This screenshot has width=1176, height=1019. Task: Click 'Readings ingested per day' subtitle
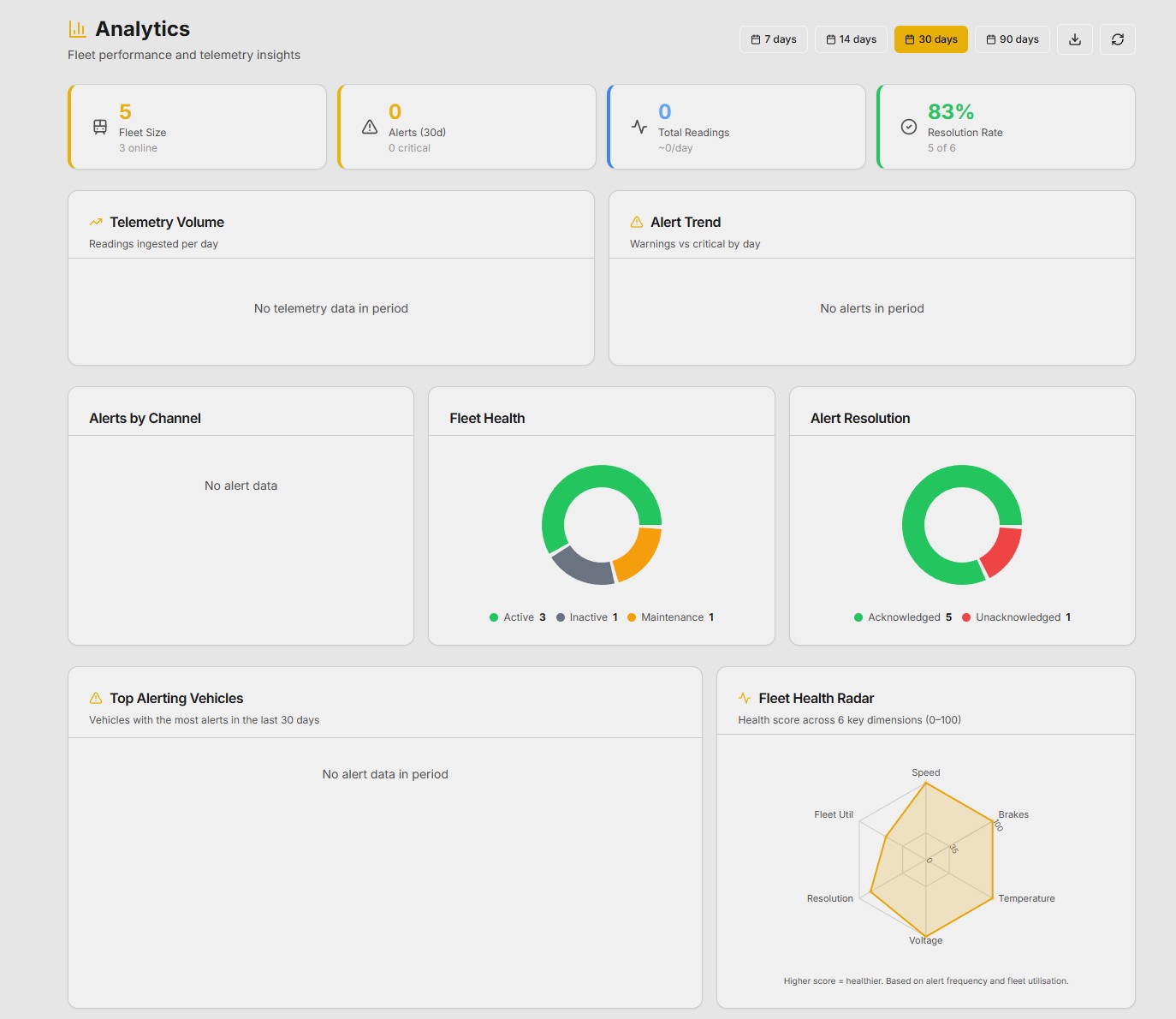(x=153, y=244)
